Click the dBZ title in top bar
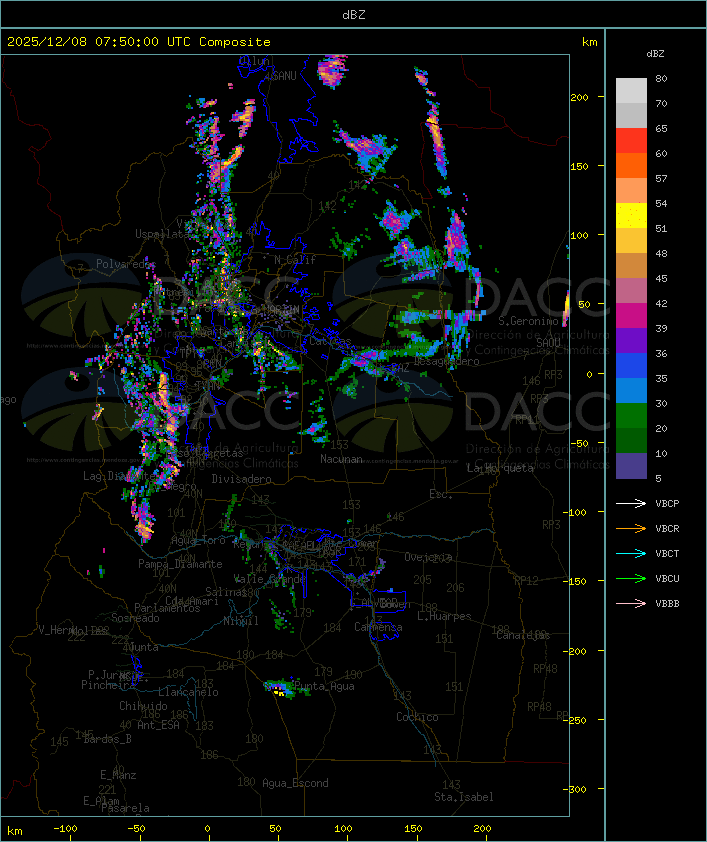This screenshot has width=707, height=842. coord(354,15)
